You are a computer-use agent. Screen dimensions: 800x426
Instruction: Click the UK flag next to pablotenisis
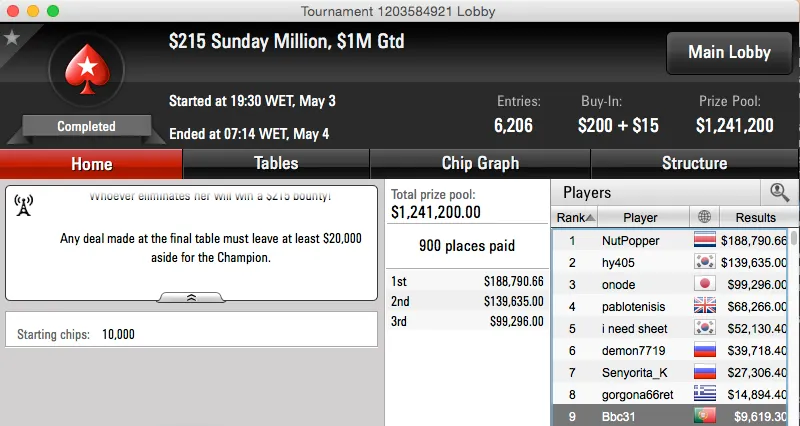(705, 306)
